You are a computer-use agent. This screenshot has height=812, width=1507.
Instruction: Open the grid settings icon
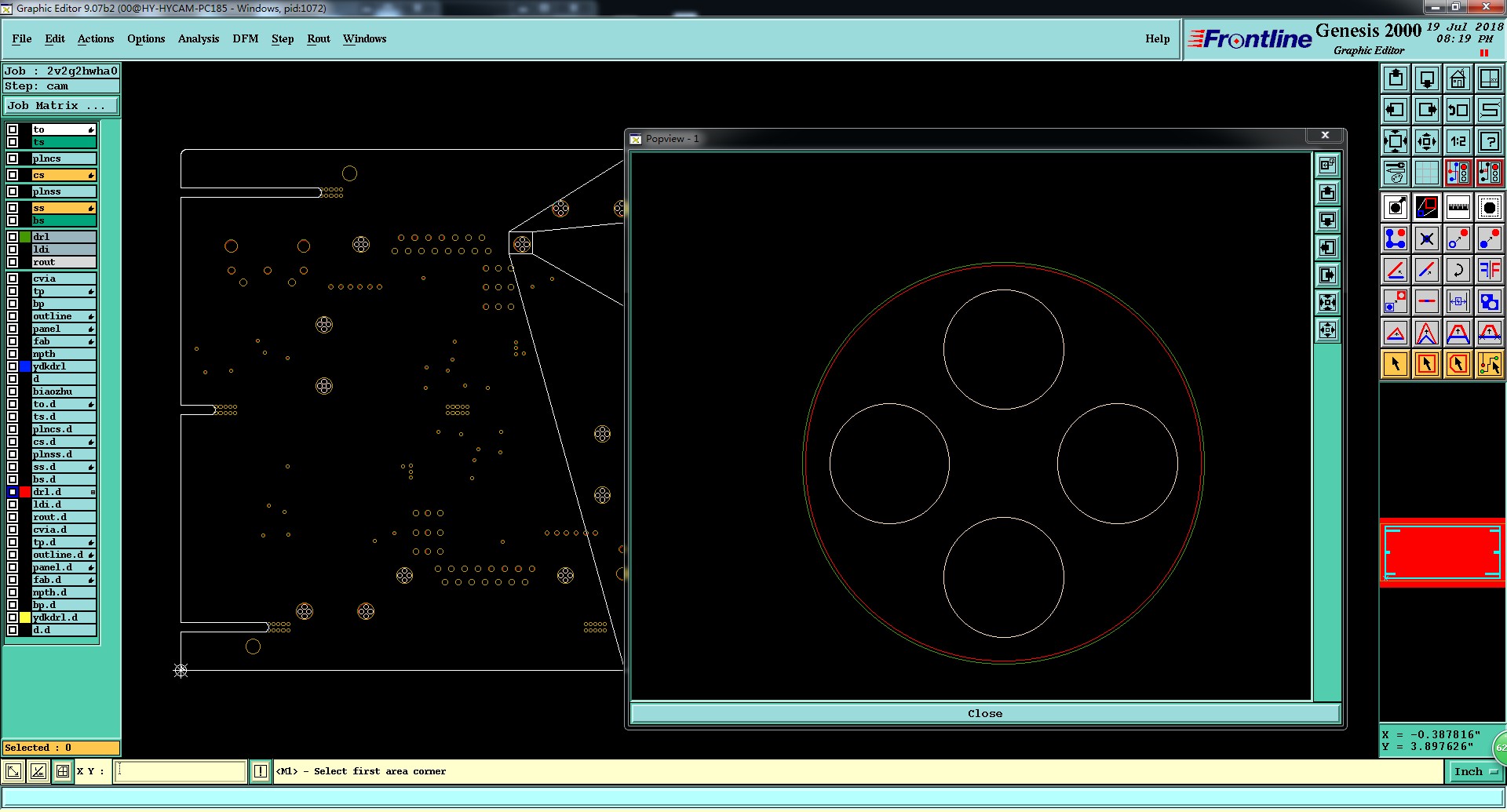tap(1427, 173)
